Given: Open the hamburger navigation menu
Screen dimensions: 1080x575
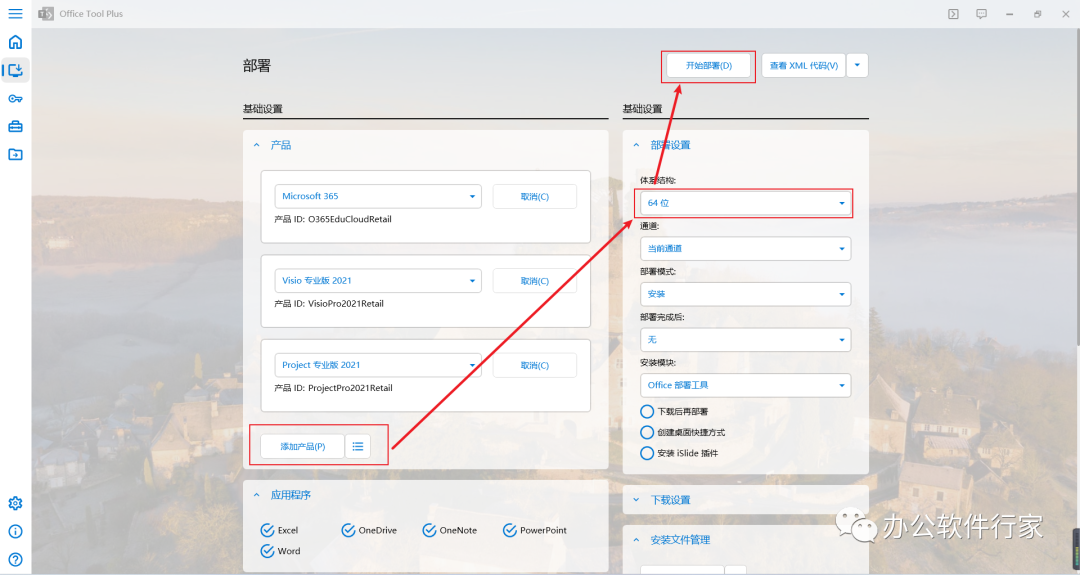Looking at the screenshot, I should click(15, 14).
